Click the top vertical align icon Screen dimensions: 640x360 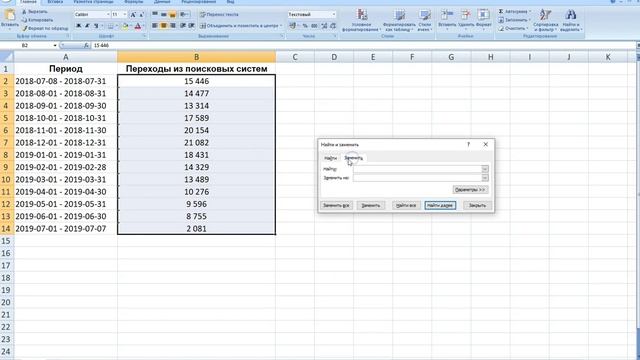(x=155, y=14)
